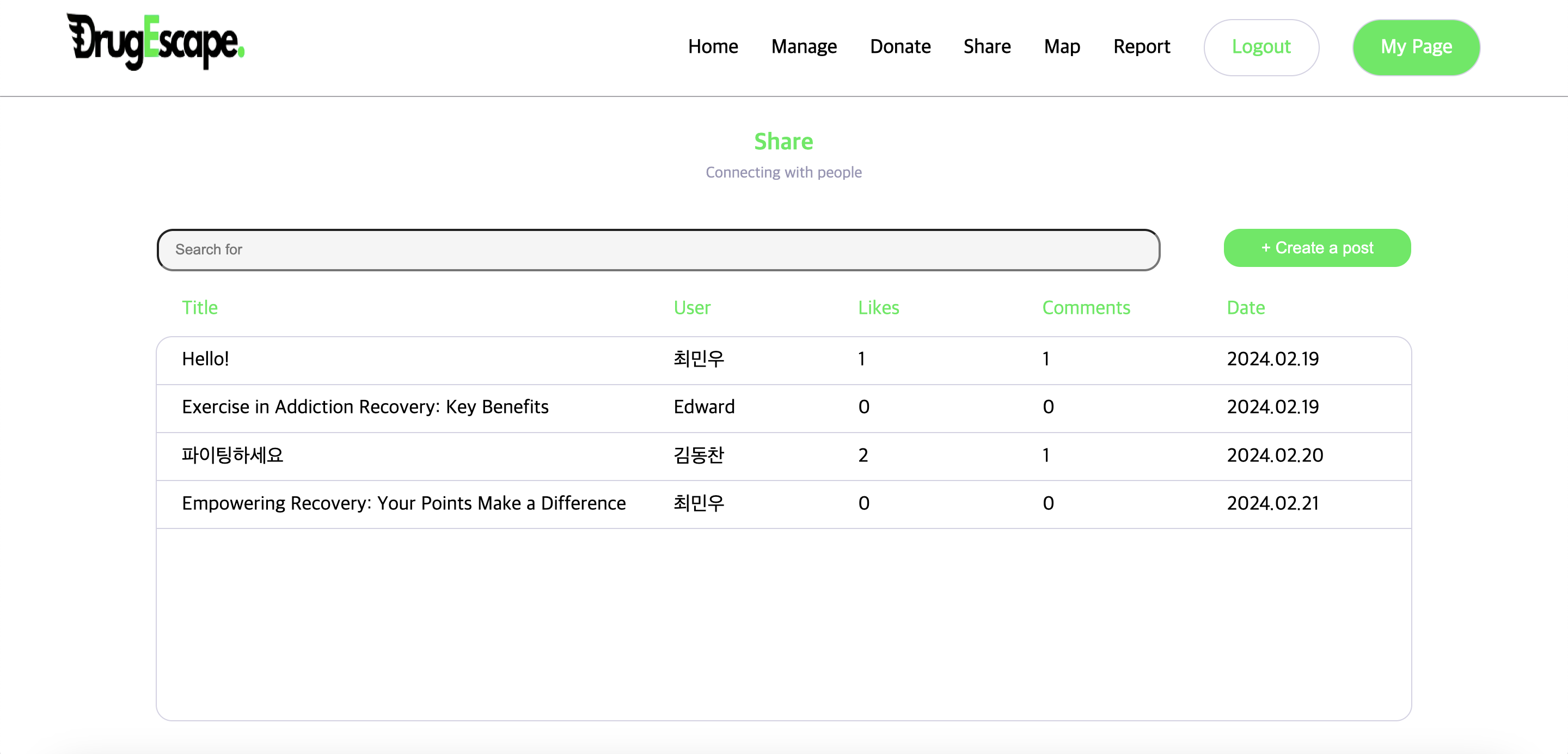Open My Page
Viewport: 1568px width, 754px height.
tap(1416, 47)
